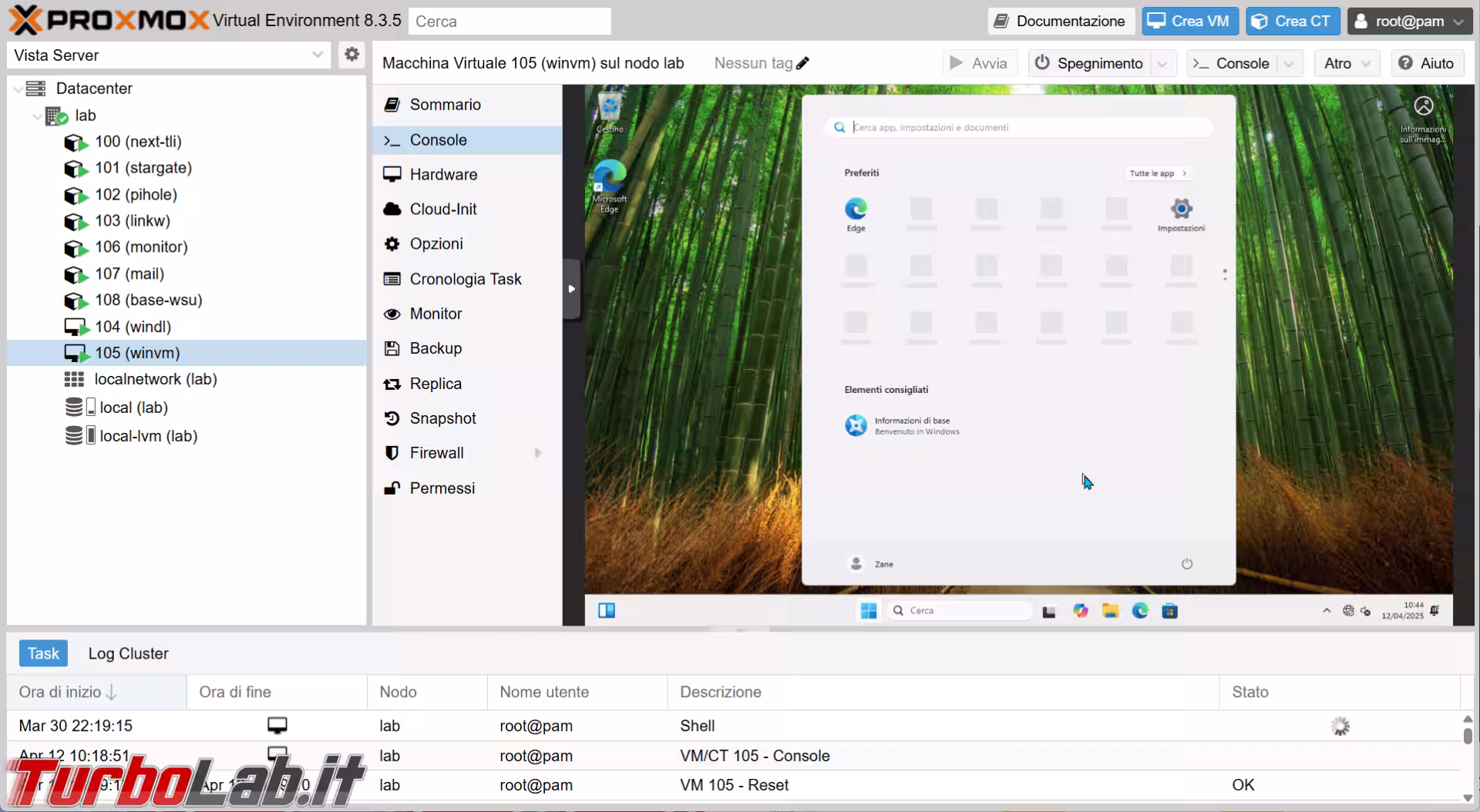The height and width of the screenshot is (812, 1480).
Task: Click the Widgets icon in the taskbar
Action: [607, 611]
